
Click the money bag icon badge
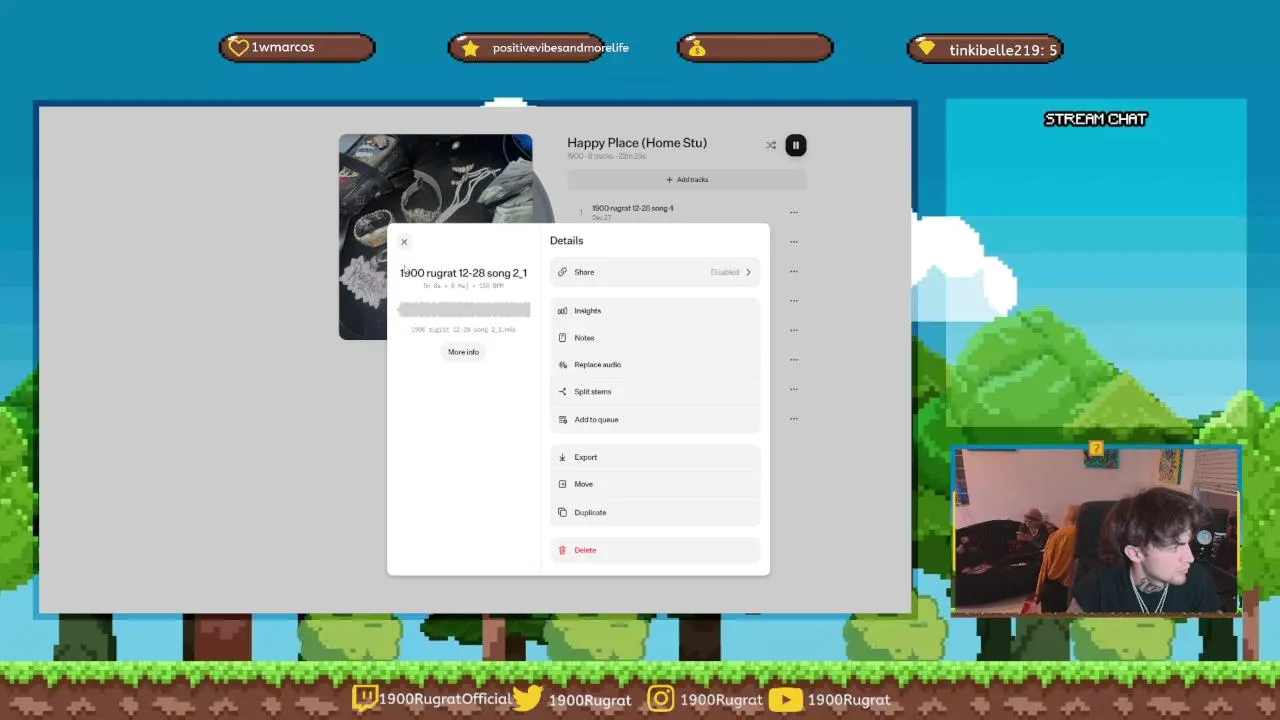[697, 49]
